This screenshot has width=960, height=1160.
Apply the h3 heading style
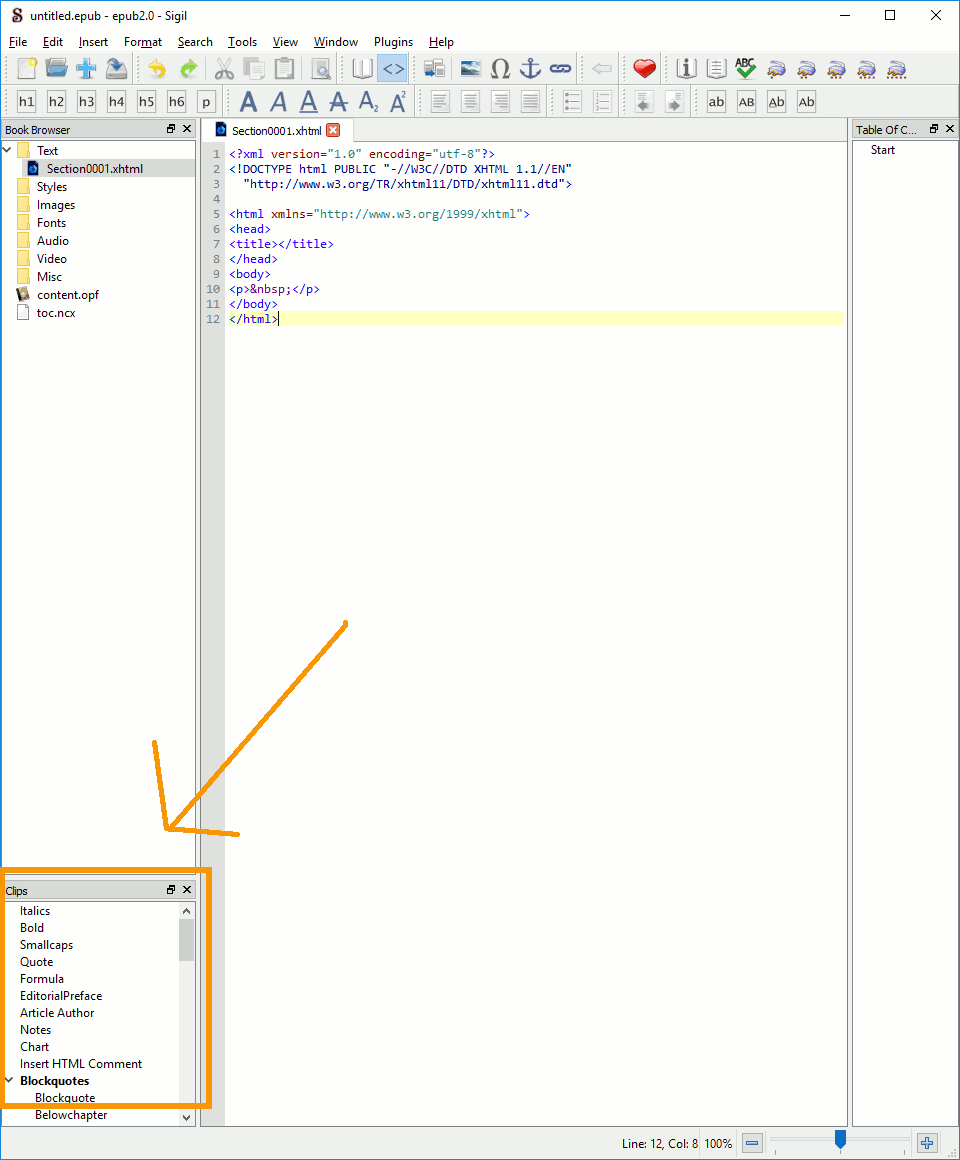[87, 101]
